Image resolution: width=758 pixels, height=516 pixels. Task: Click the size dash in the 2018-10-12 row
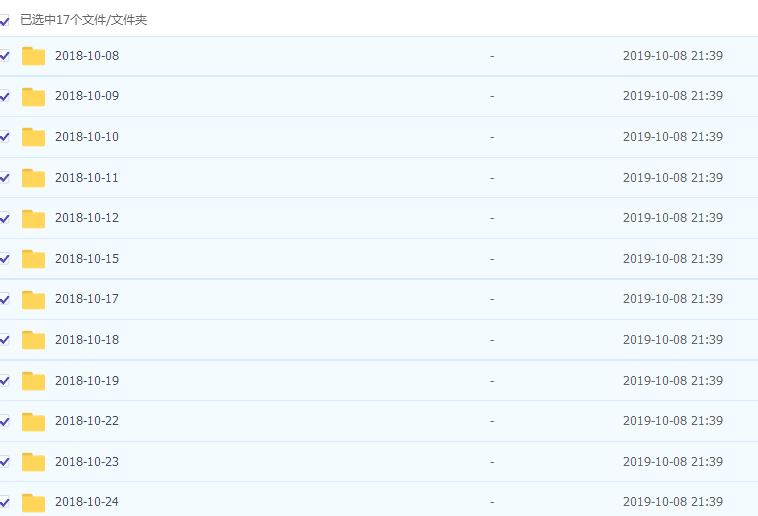[492, 218]
